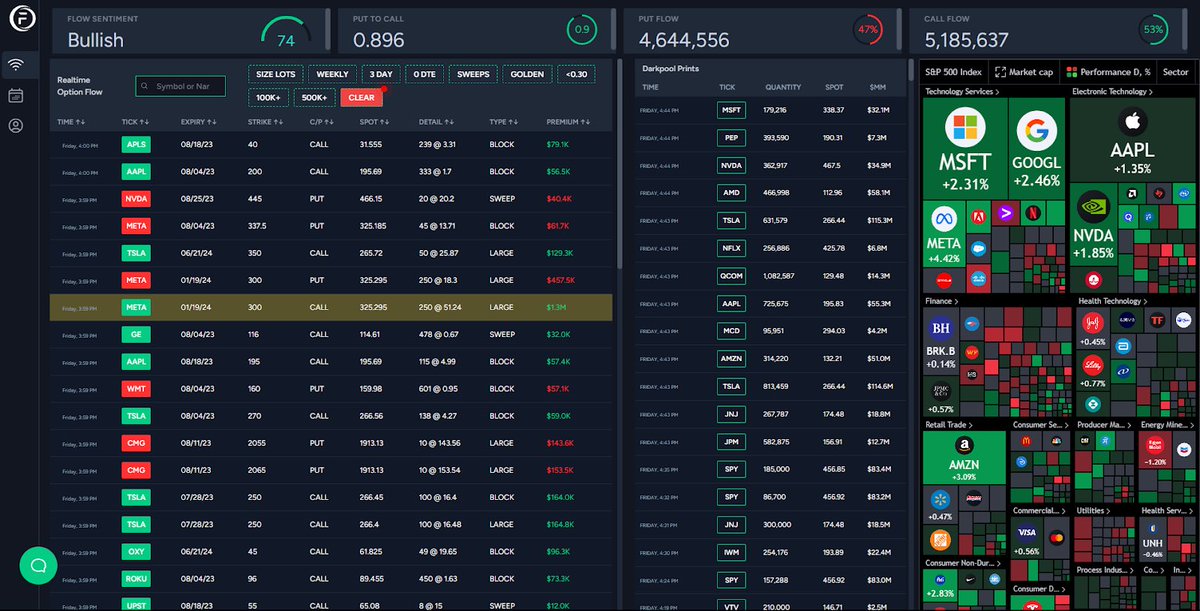Click the NVDA ticker tag in option flow
The height and width of the screenshot is (611, 1200).
[x=136, y=199]
